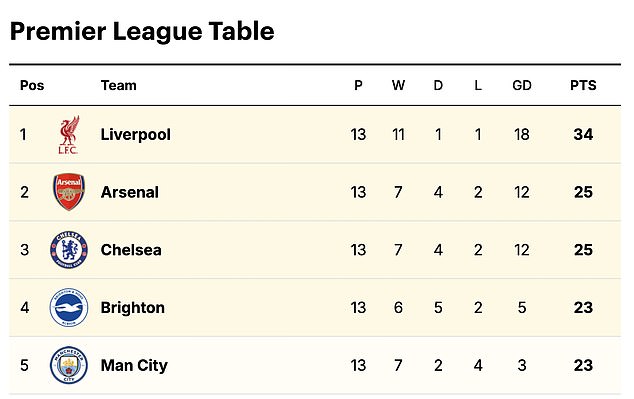Viewport: 634px width, 399px height.
Task: Select the Chelsea team name
Action: coord(131,250)
